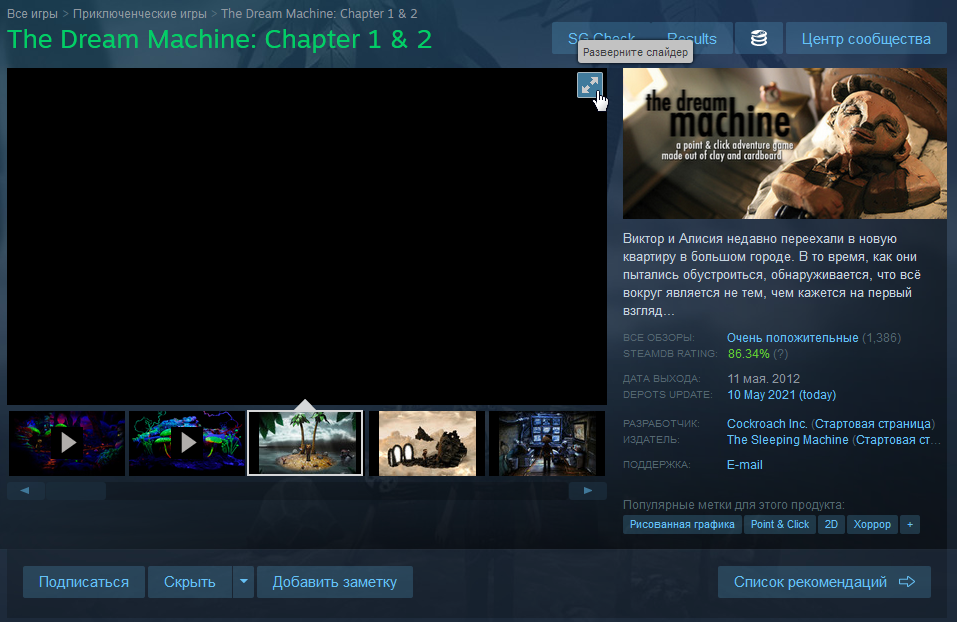The width and height of the screenshot is (957, 622).
Task: Open the Results button
Action: pyautogui.click(x=692, y=38)
